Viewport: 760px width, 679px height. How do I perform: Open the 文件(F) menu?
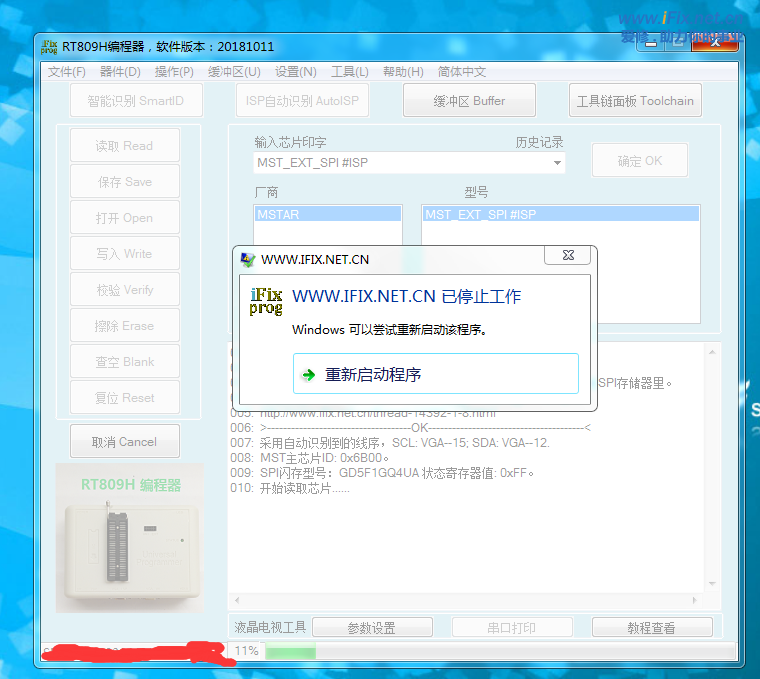[66, 72]
